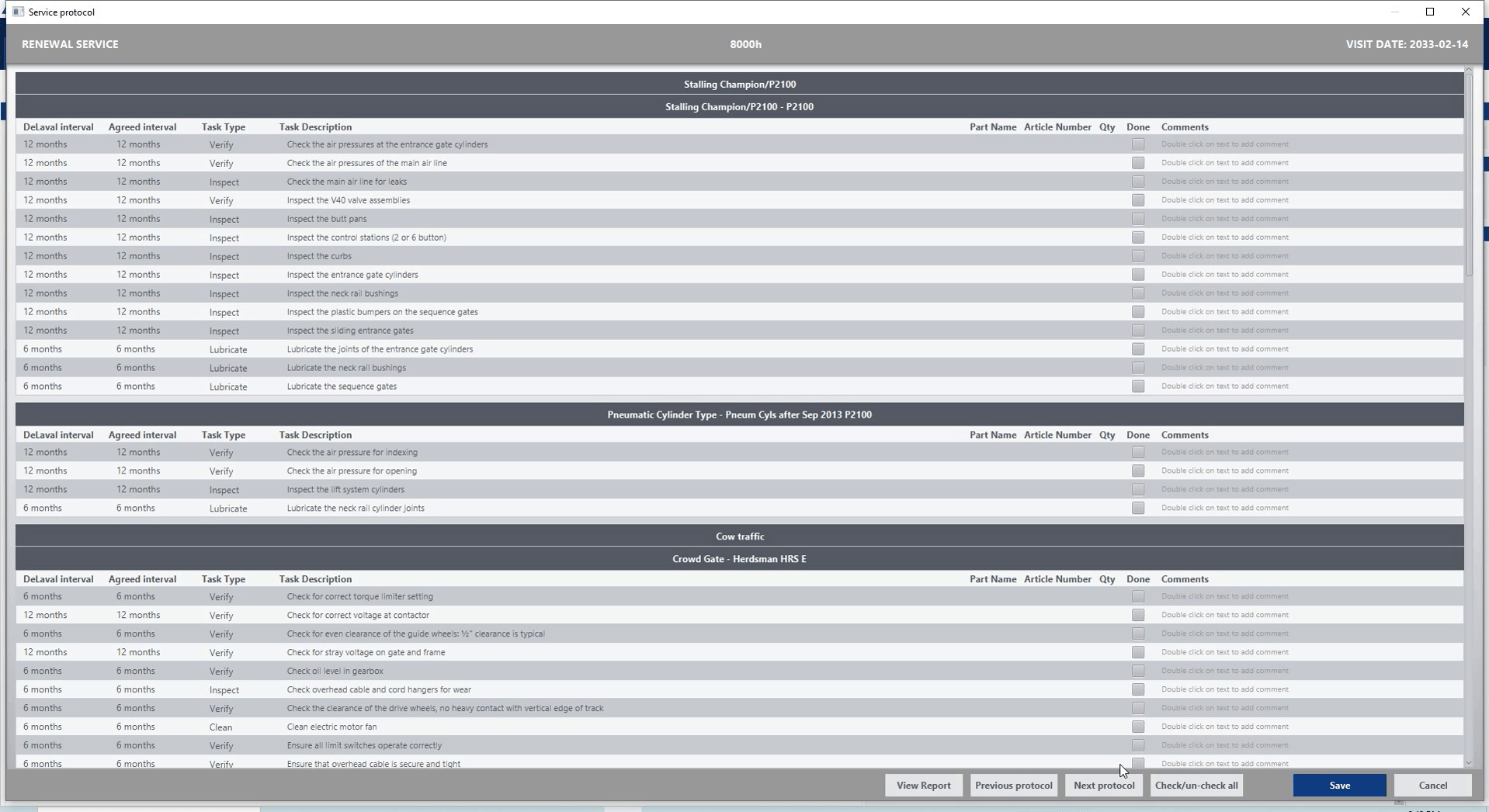Mark 'Inspect the lift system cylinders' done
Screen dimensions: 1489x812
click(x=1138, y=490)
